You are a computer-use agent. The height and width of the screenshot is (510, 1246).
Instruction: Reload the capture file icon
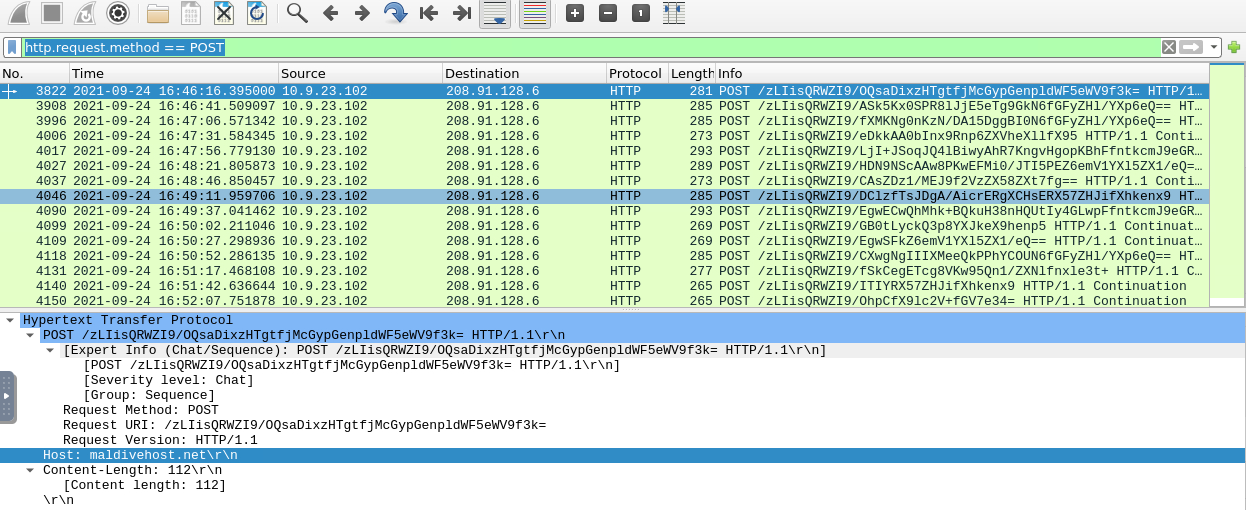tap(257, 13)
